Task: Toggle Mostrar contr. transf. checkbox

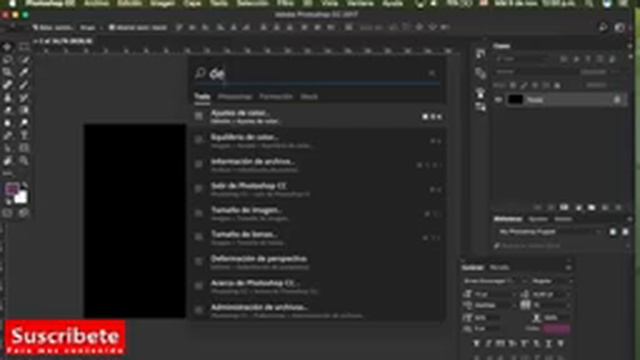Action: click(x=111, y=27)
